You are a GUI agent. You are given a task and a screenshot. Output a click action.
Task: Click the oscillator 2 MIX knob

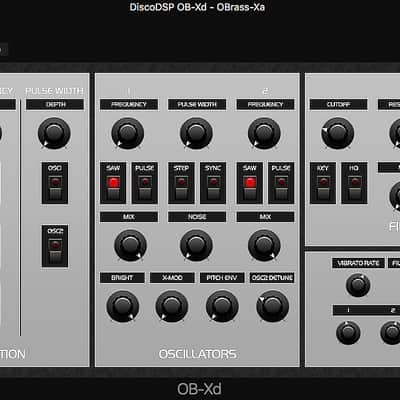[x=264, y=245]
